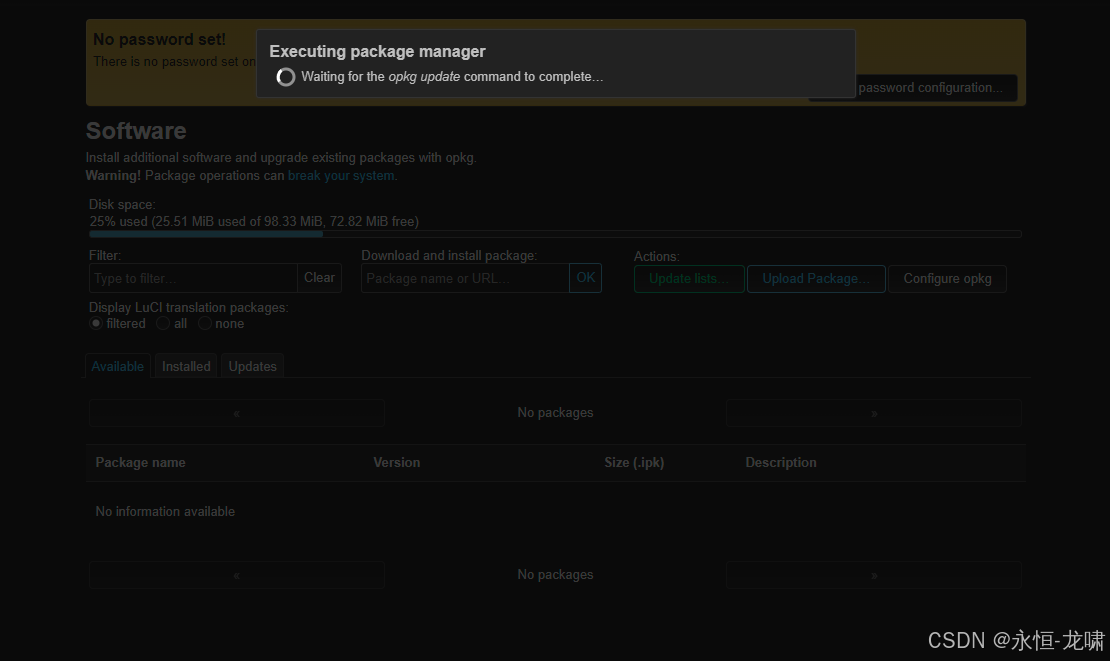Switch to the Installed tab
1110x661 pixels.
[186, 366]
